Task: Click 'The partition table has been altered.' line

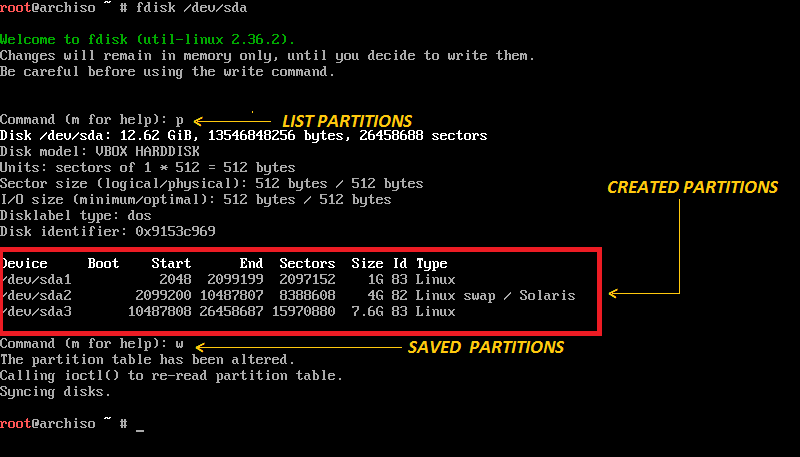Action: click(x=147, y=360)
